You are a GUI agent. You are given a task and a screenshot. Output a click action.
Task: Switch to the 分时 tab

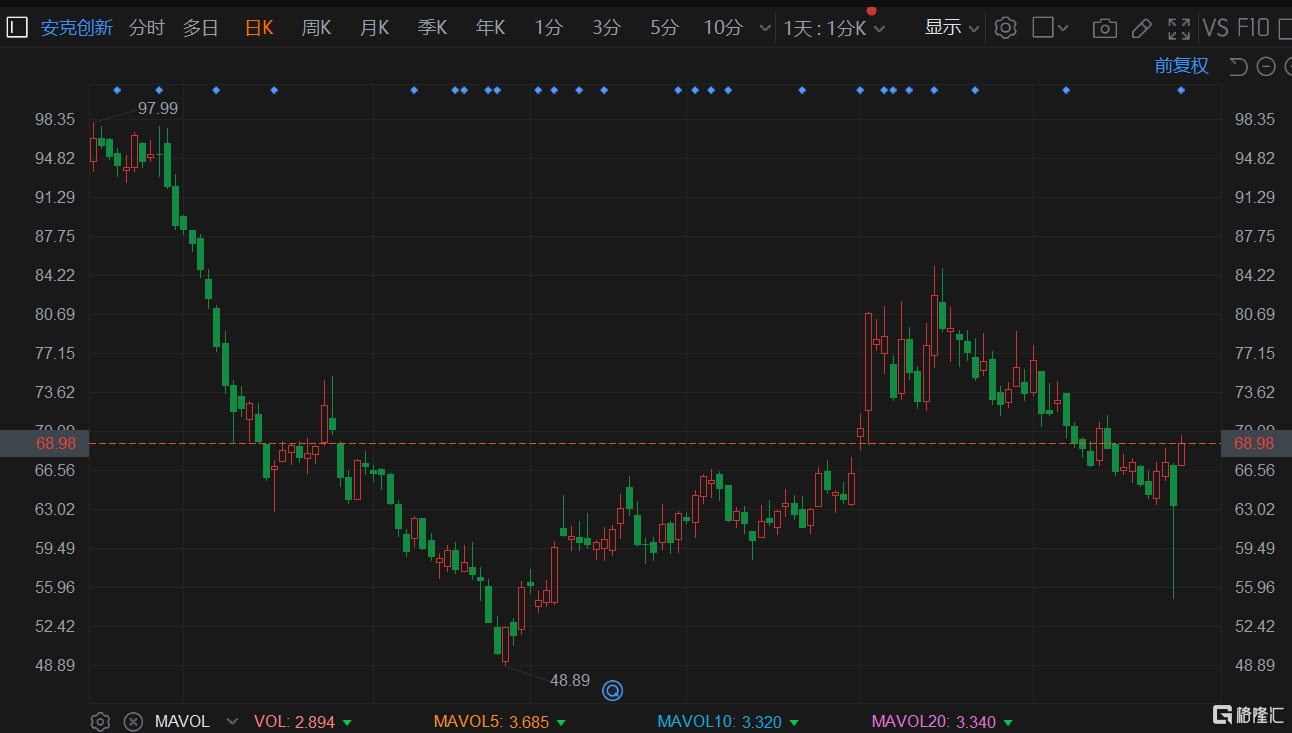tap(146, 28)
